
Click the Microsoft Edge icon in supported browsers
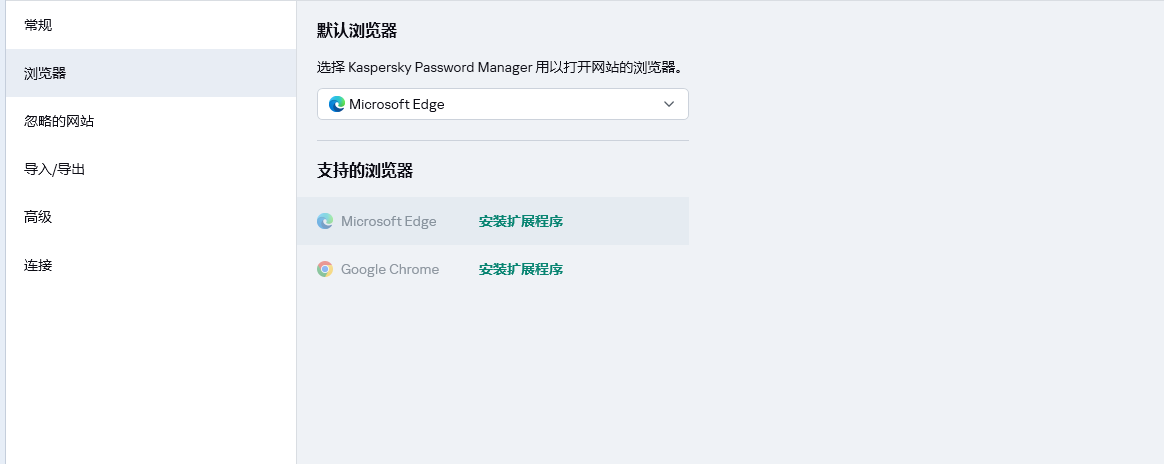(325, 221)
